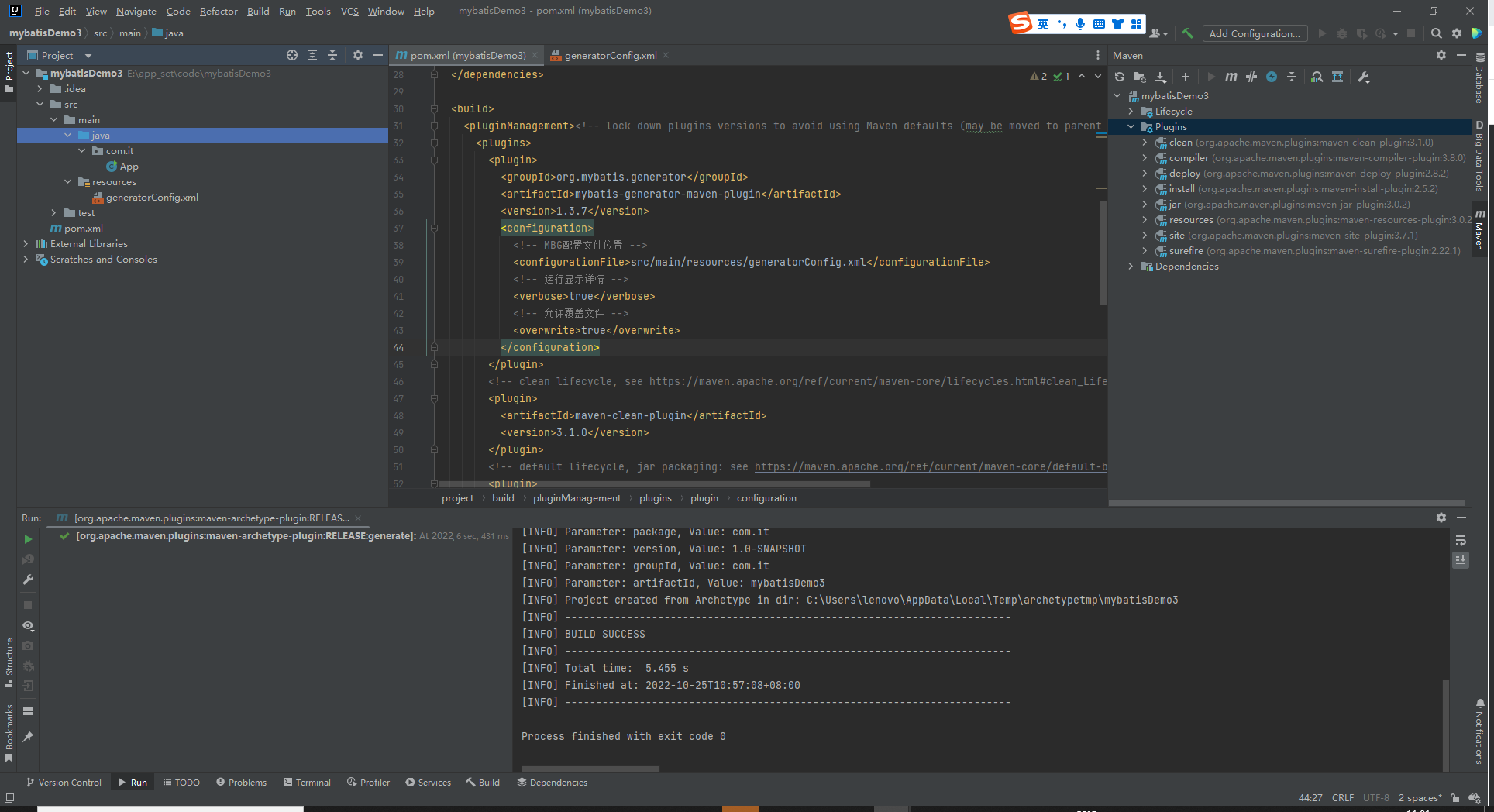
Task: Show Maven dependencies diagram
Action: (1337, 77)
